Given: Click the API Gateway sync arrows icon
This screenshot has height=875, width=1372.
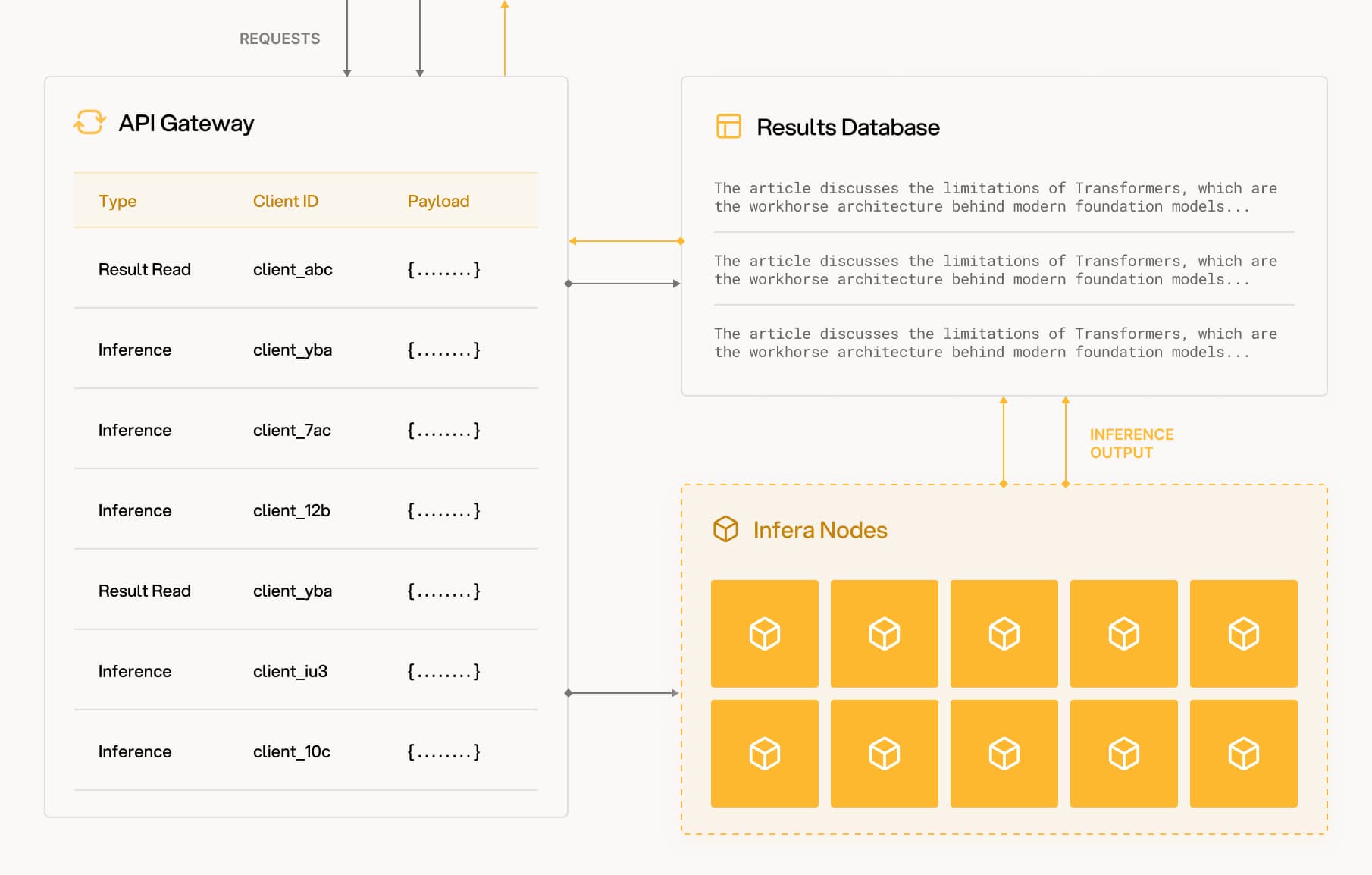Looking at the screenshot, I should [89, 122].
